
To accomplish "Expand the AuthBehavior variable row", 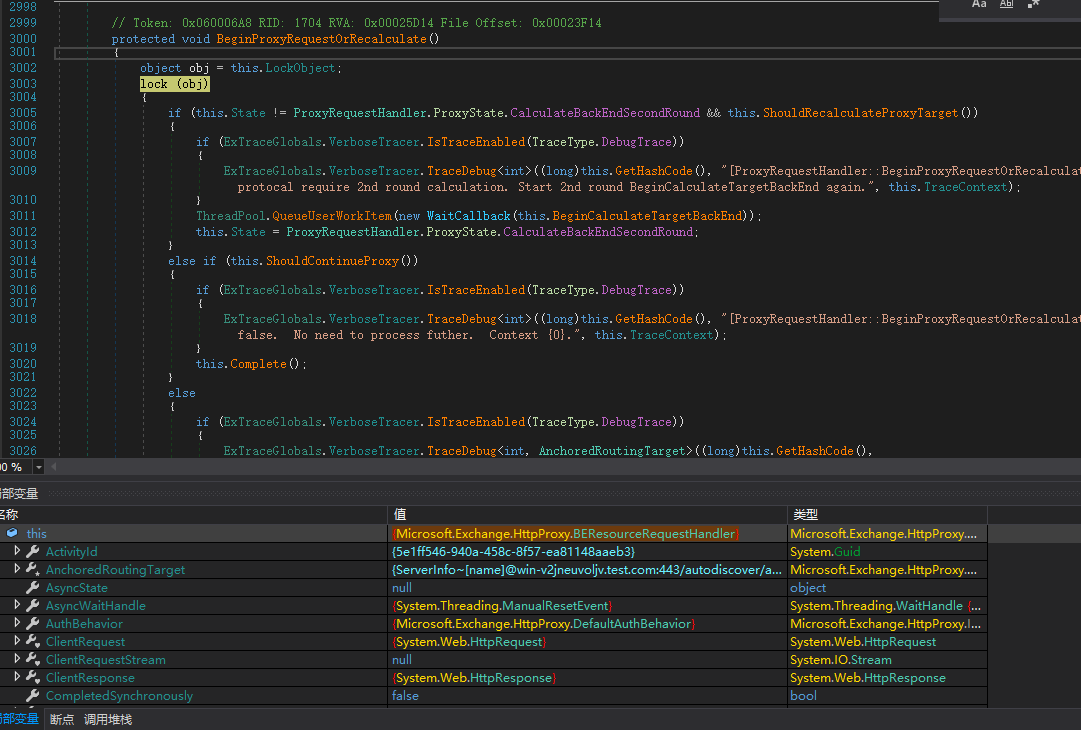I will (x=17, y=622).
